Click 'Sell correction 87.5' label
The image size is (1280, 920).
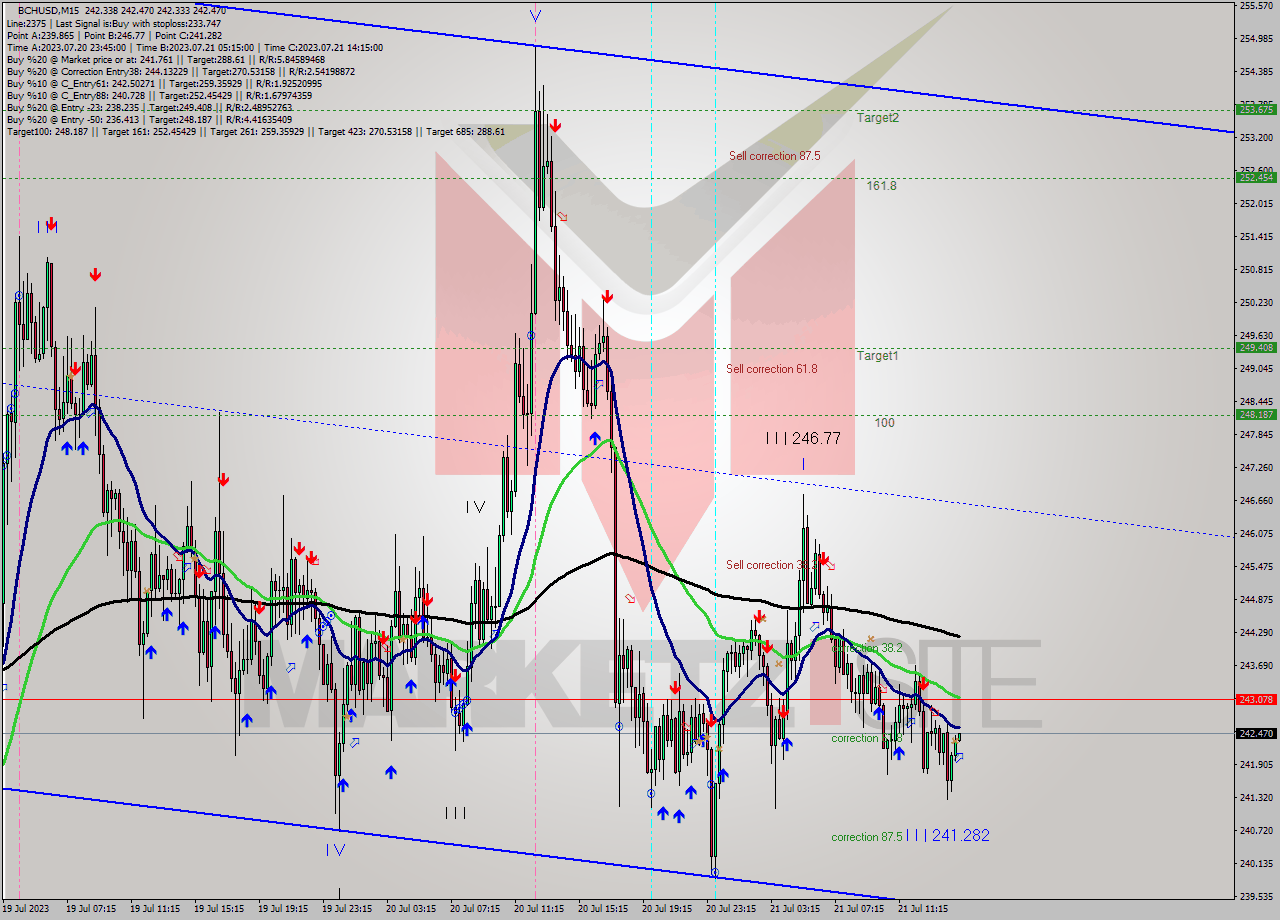click(x=775, y=156)
